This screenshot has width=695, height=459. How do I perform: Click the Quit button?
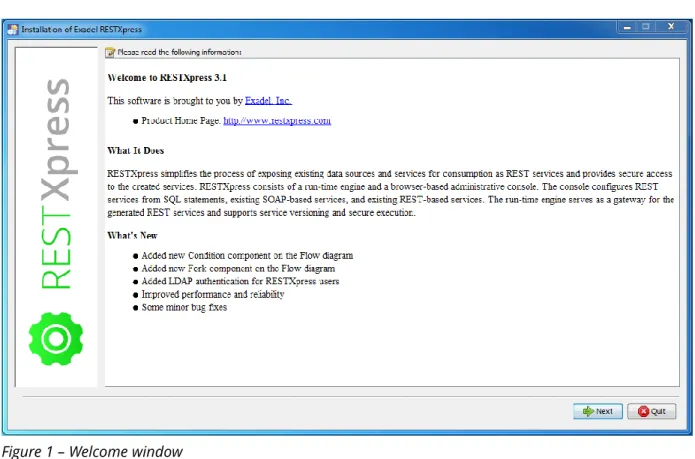652,411
